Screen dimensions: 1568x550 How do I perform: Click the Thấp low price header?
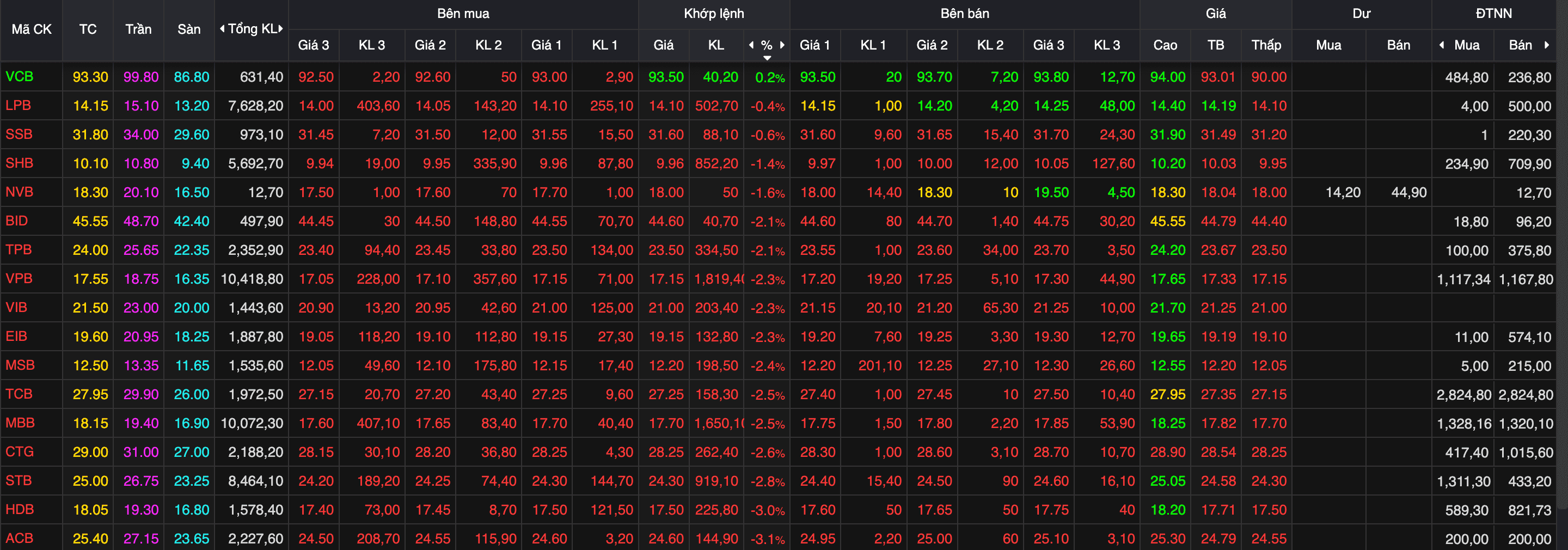click(1266, 45)
